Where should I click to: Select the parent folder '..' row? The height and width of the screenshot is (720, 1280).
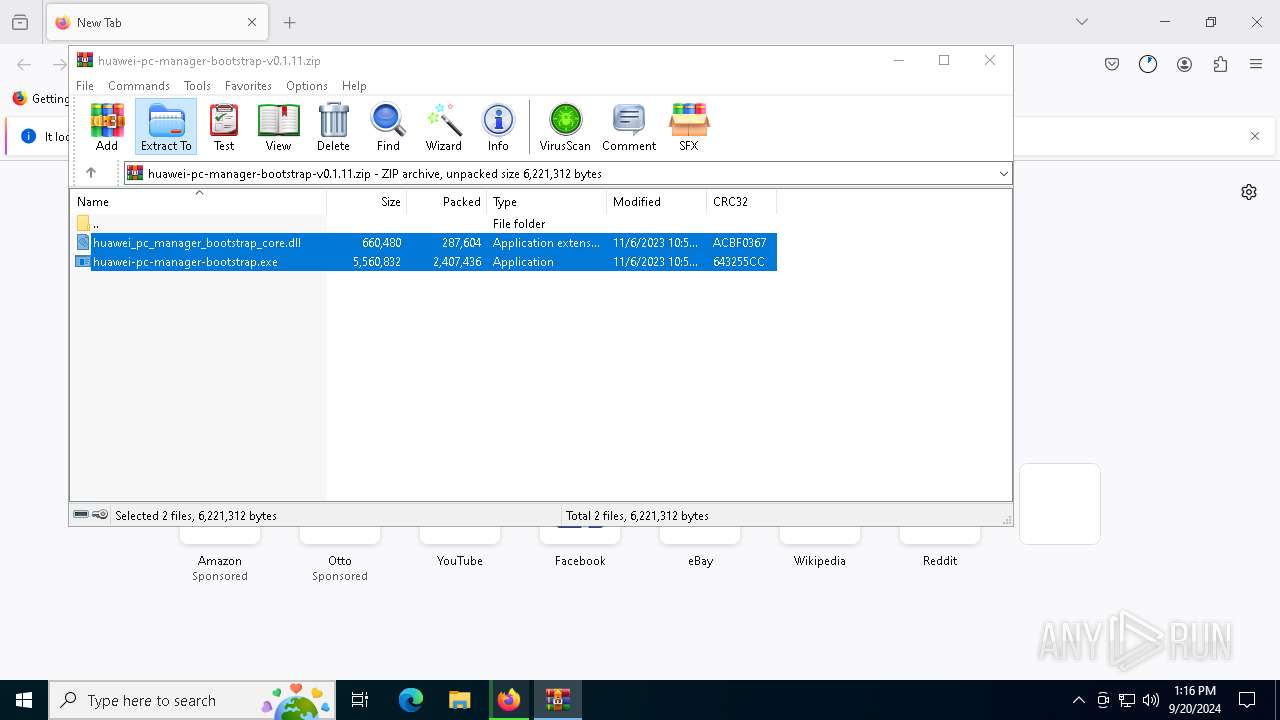pos(425,224)
